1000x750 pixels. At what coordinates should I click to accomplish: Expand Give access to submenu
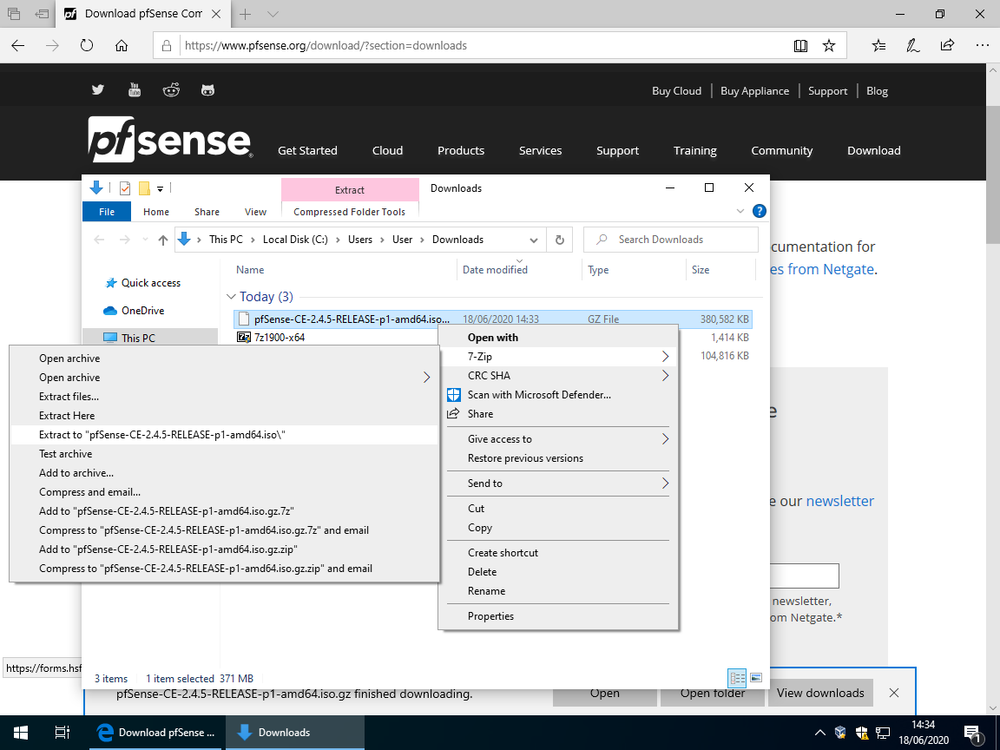[x=665, y=439]
